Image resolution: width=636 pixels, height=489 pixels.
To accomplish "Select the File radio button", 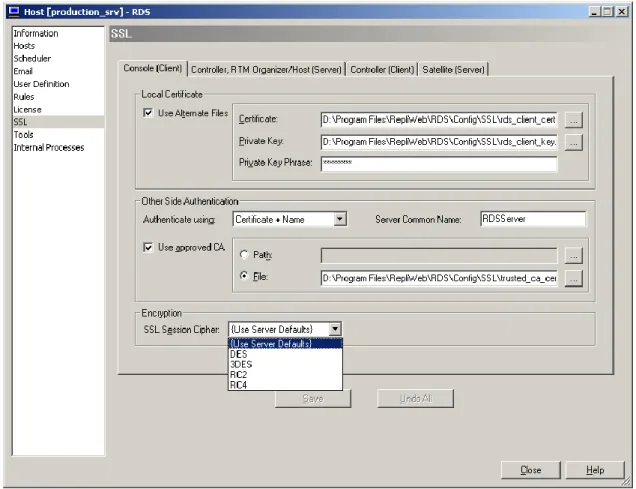I will click(244, 276).
